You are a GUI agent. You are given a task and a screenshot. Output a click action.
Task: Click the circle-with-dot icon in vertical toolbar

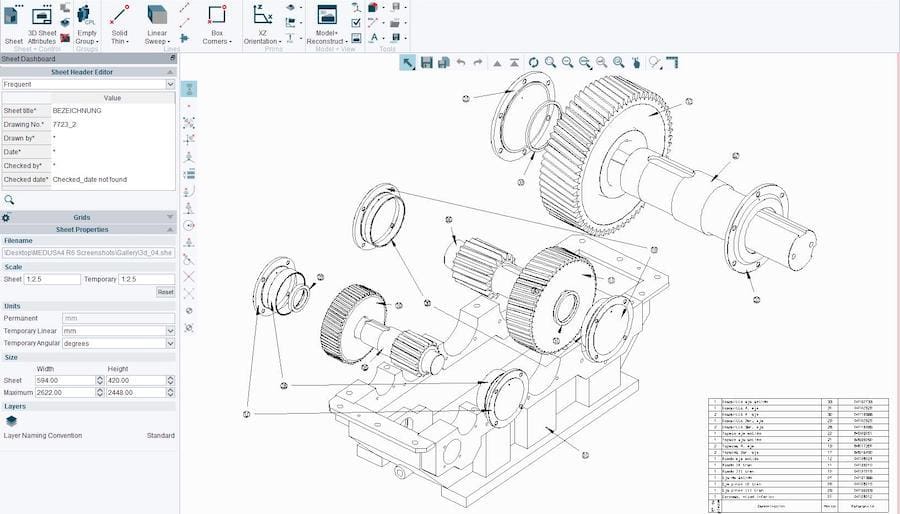pyautogui.click(x=189, y=225)
